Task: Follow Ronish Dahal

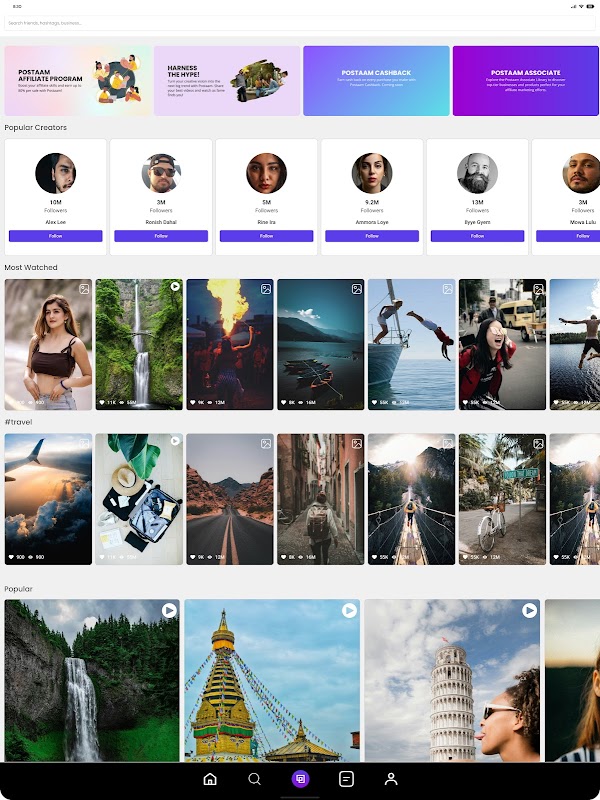Action: [x=161, y=236]
